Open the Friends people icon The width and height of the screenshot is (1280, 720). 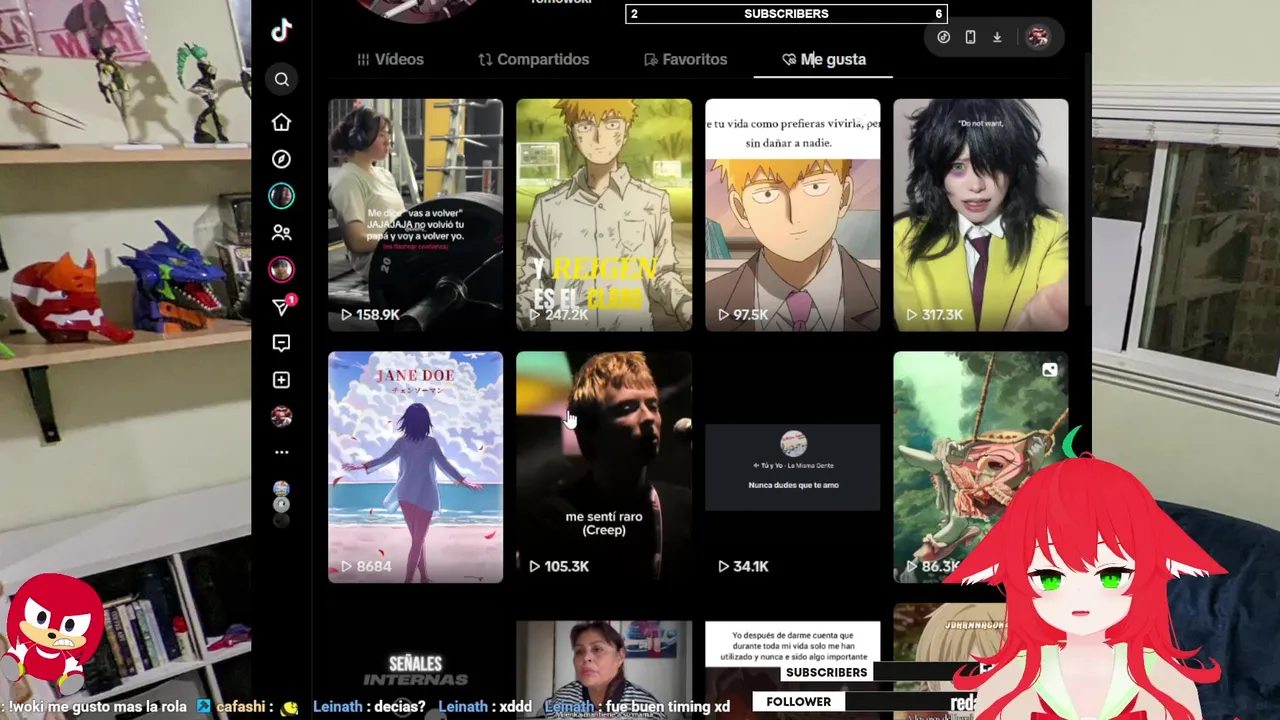[x=281, y=233]
